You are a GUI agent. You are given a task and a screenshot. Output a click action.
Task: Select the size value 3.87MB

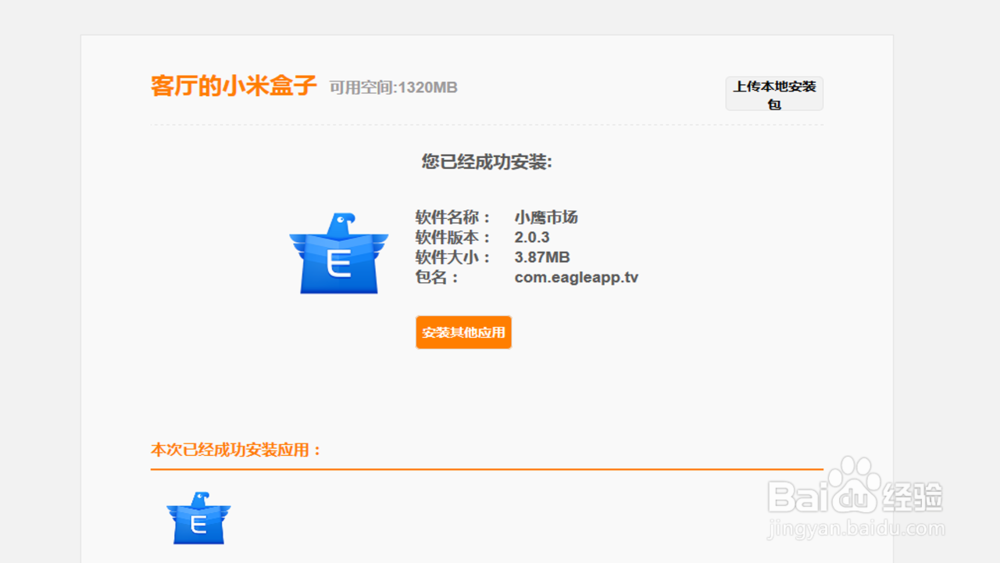(x=542, y=257)
